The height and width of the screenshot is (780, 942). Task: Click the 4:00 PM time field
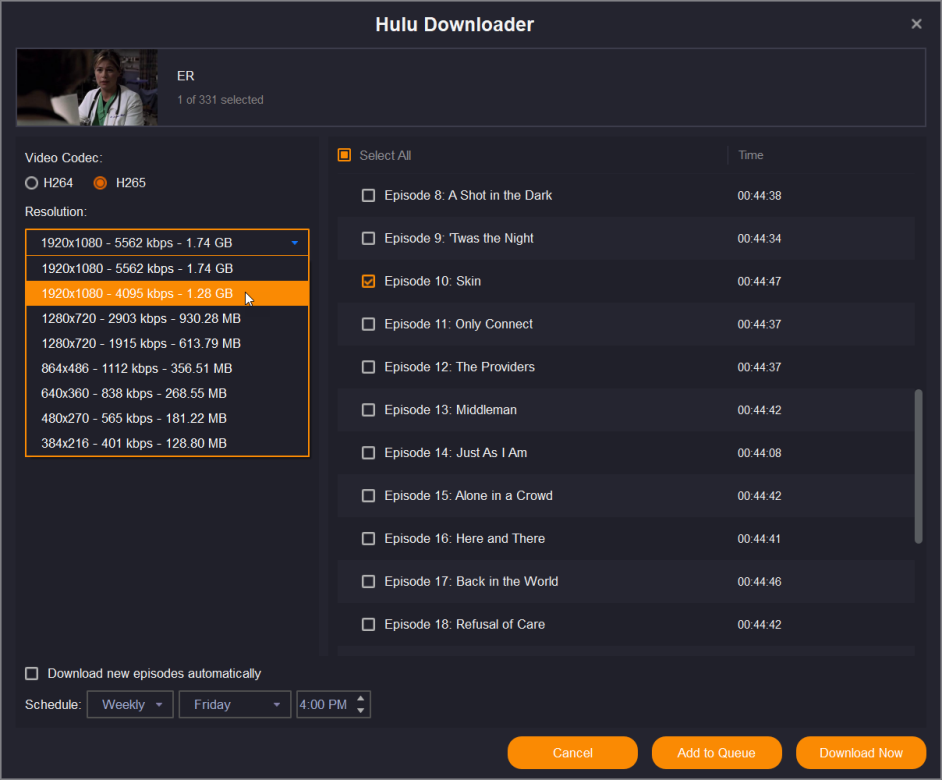tap(324, 705)
